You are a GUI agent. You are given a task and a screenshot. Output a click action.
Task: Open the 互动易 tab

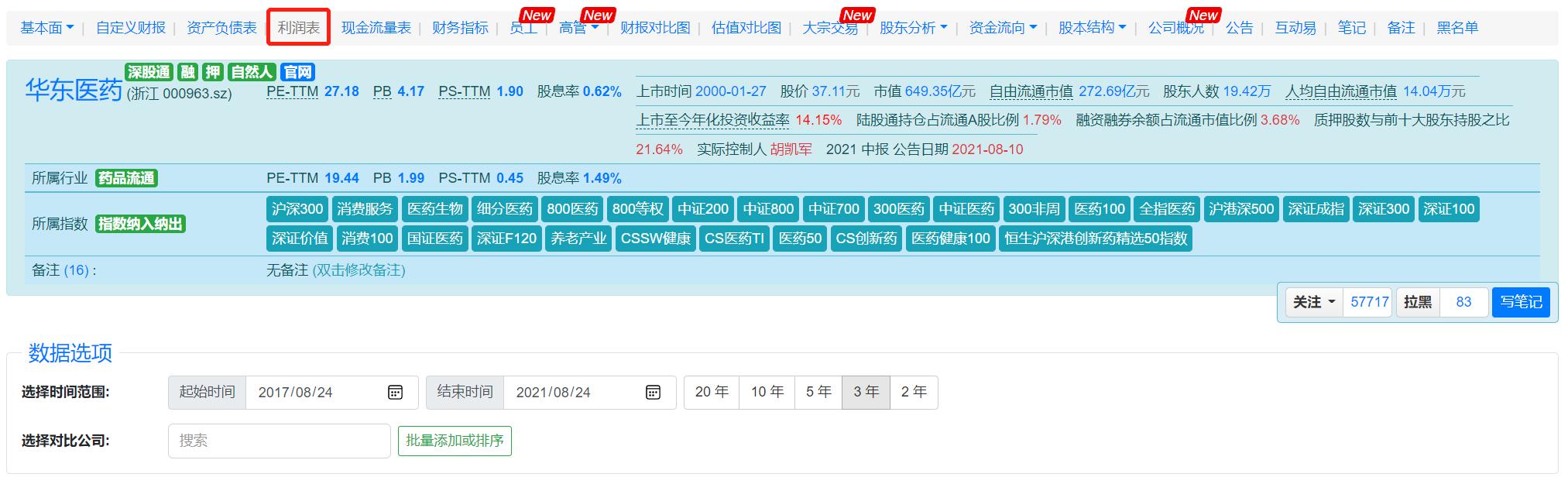(x=1295, y=28)
